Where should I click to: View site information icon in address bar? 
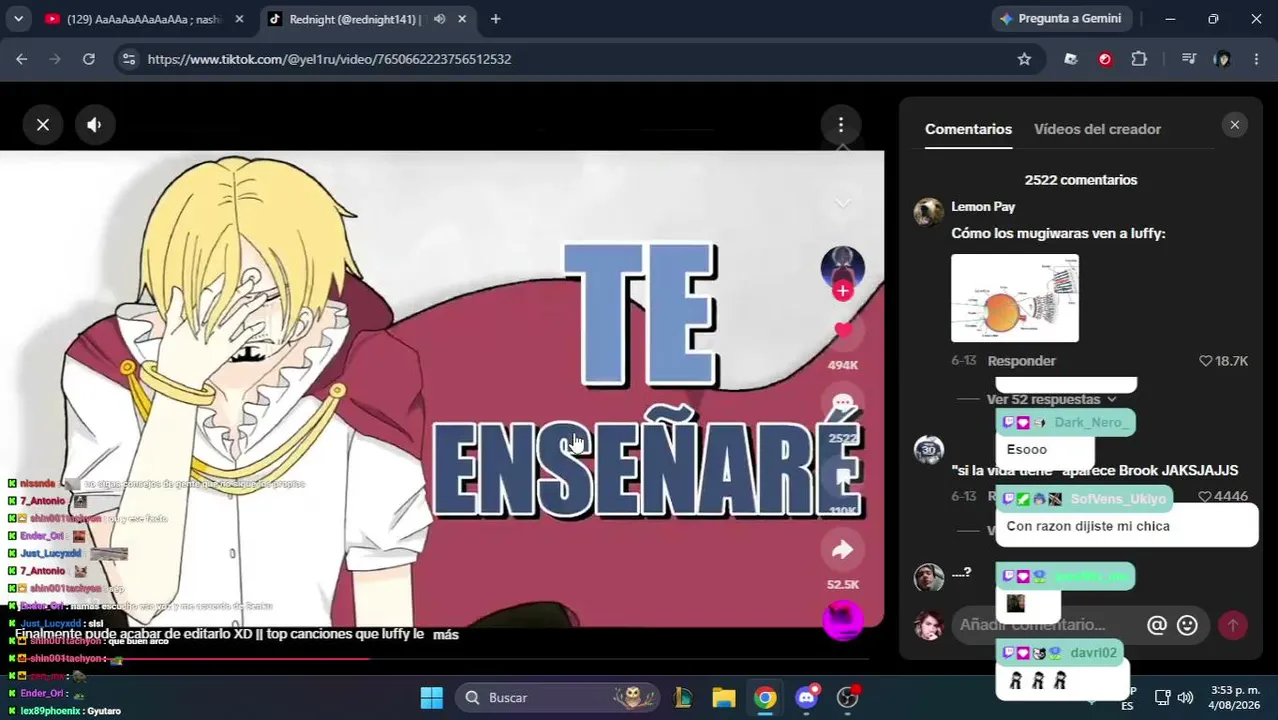128,59
